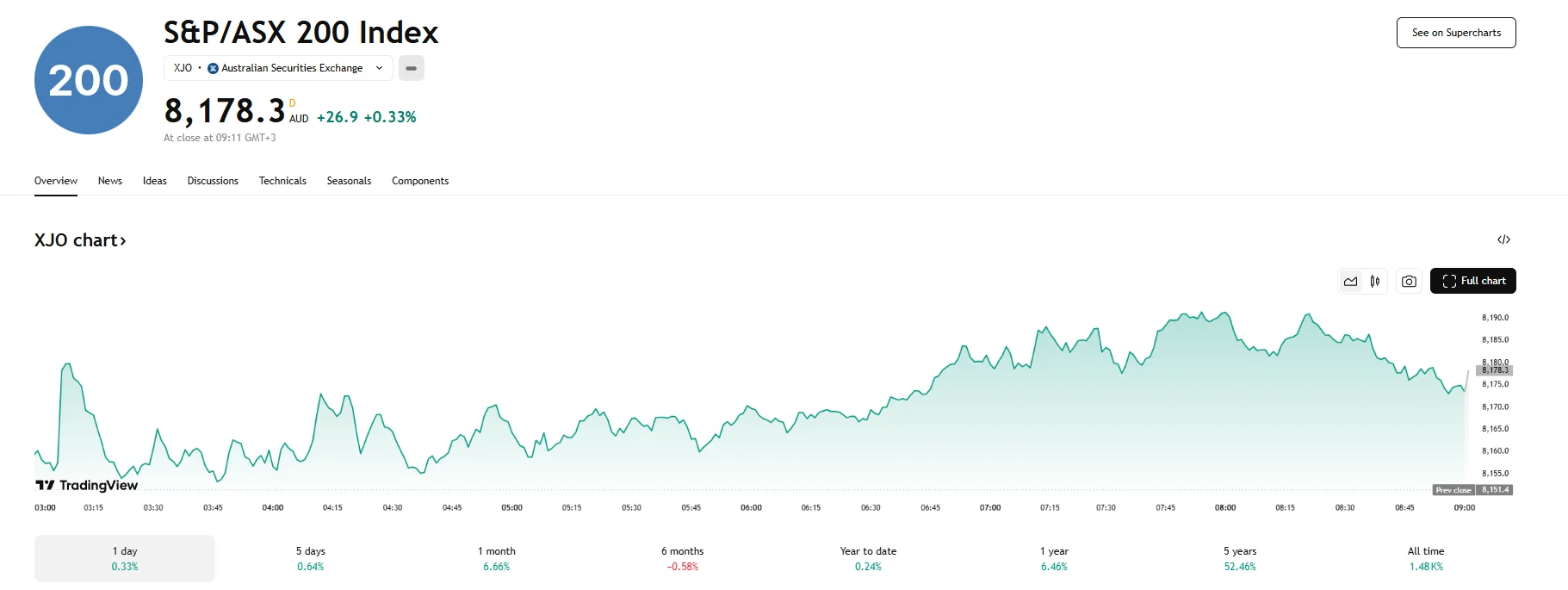The width and height of the screenshot is (1568, 590).
Task: Select the 1 month time range
Action: 497,558
